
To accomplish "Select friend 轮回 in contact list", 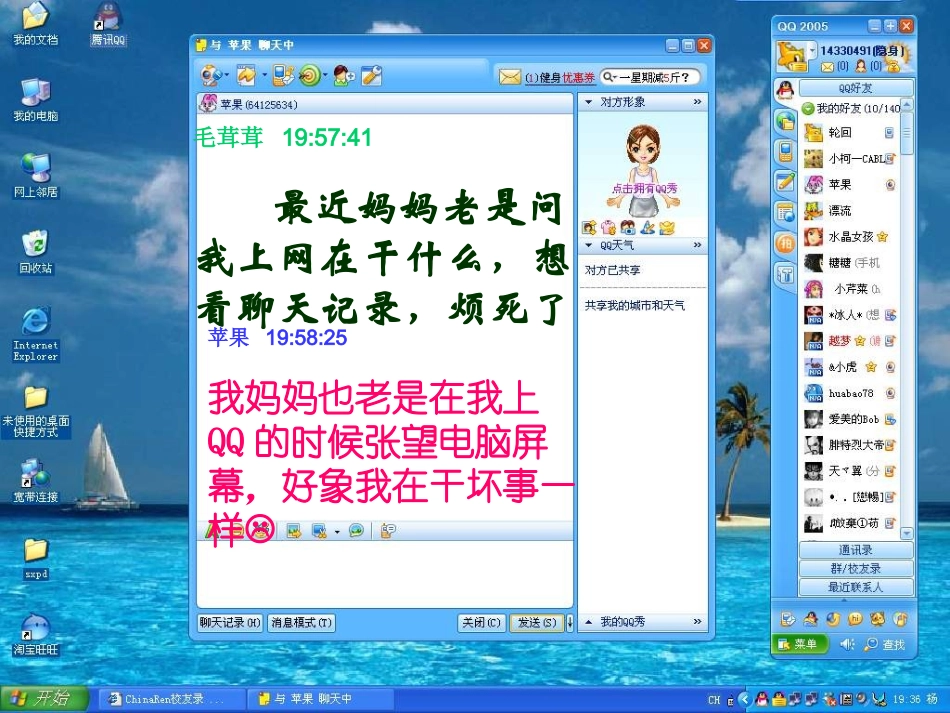I will [x=849, y=133].
